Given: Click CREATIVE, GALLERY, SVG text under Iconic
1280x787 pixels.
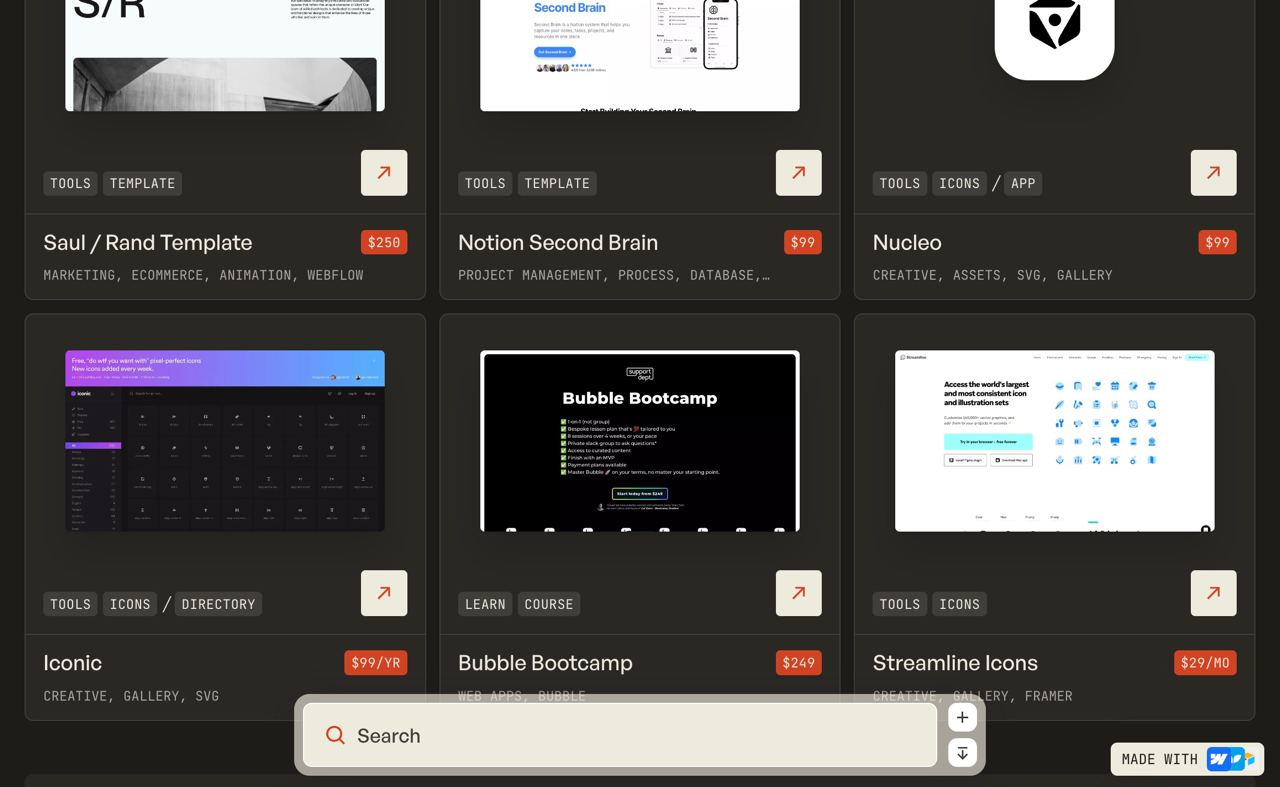Looking at the screenshot, I should tap(131, 696).
